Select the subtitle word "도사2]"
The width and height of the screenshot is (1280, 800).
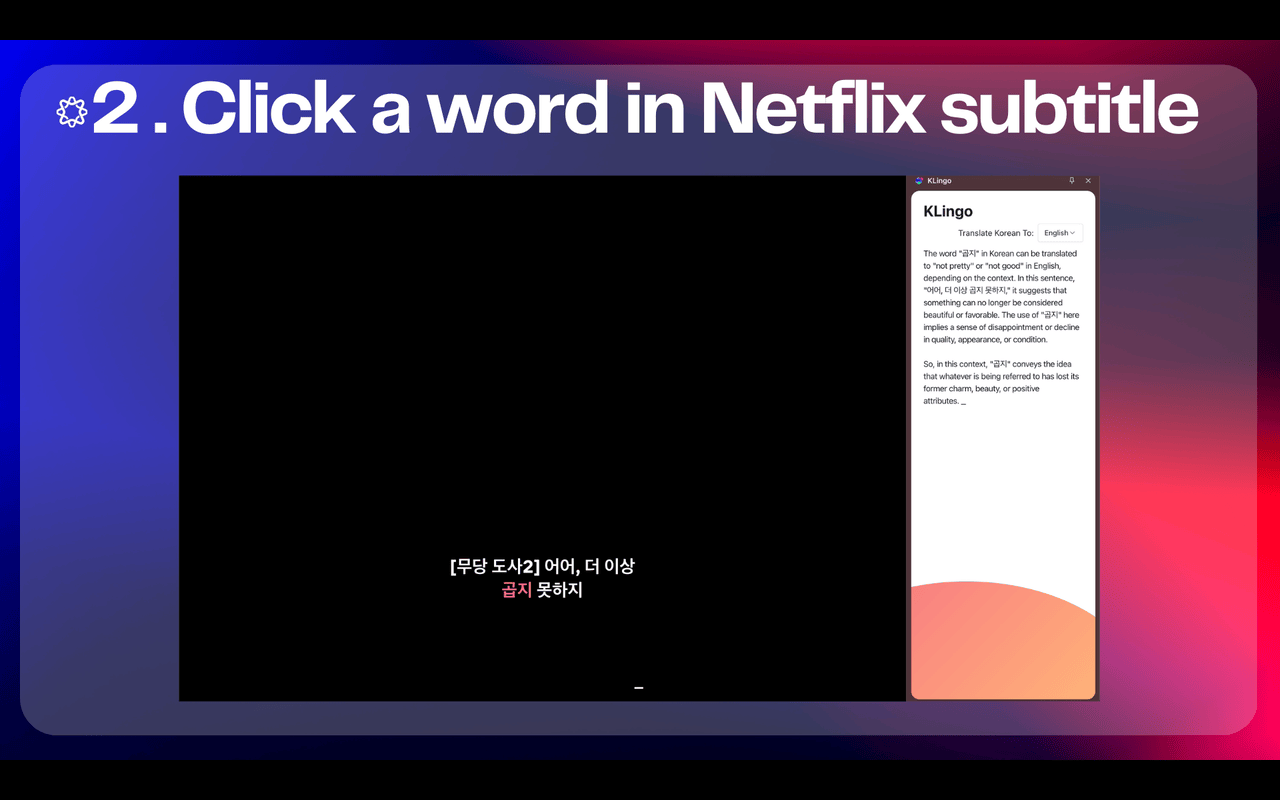(x=516, y=567)
